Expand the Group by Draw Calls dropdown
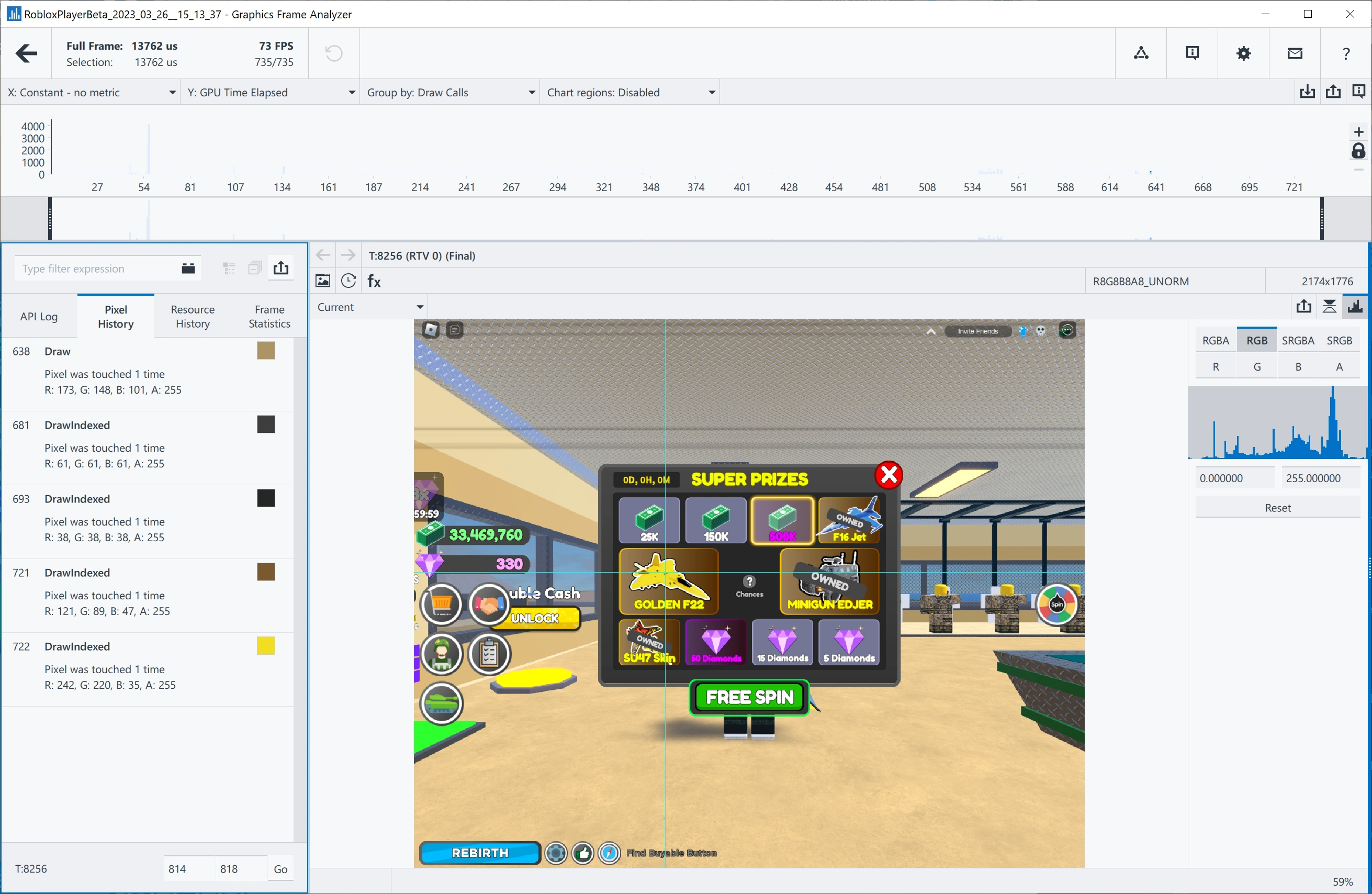This screenshot has height=894, width=1372. pos(449,92)
